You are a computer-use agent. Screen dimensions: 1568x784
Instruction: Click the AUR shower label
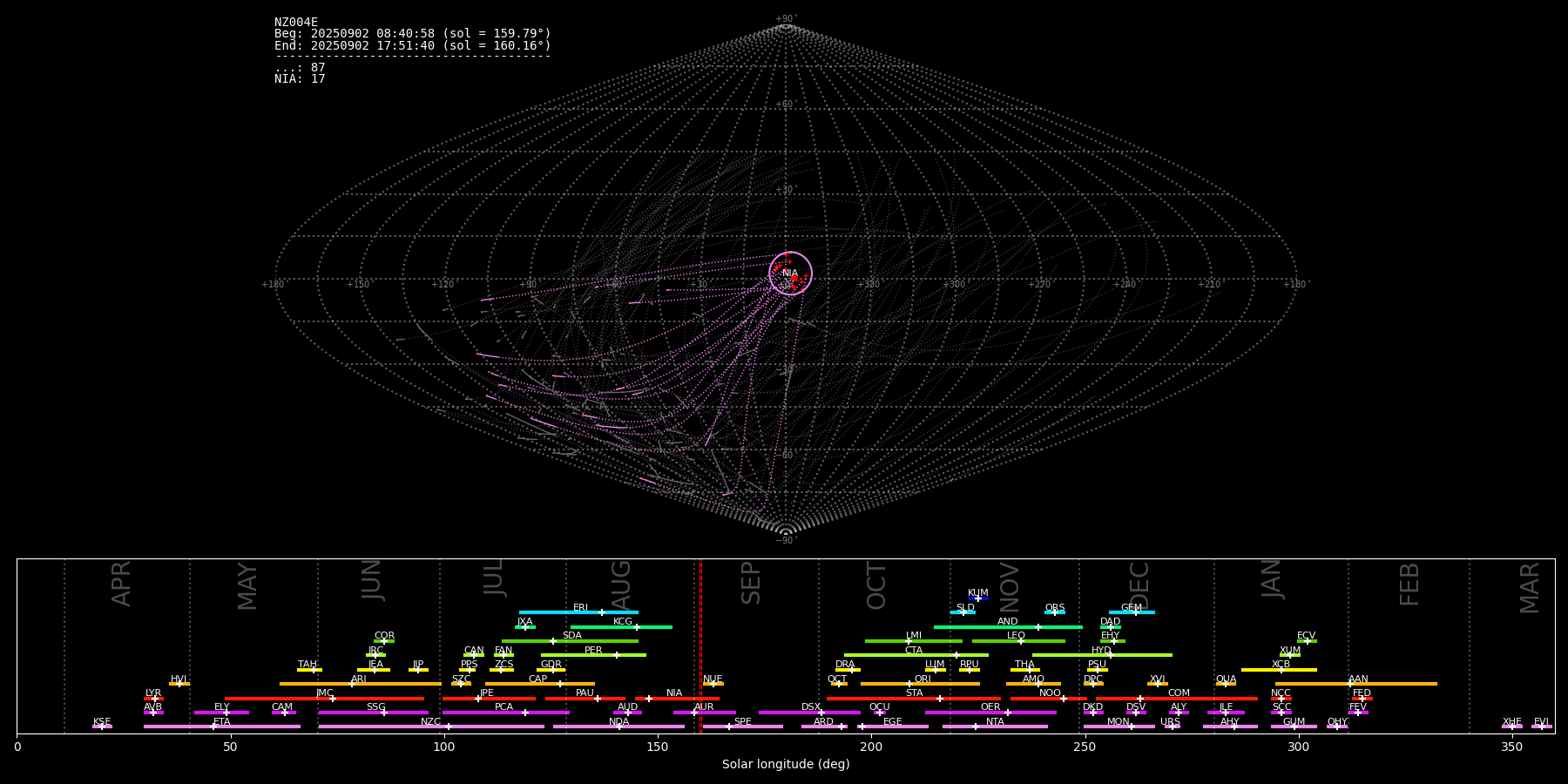tap(704, 707)
